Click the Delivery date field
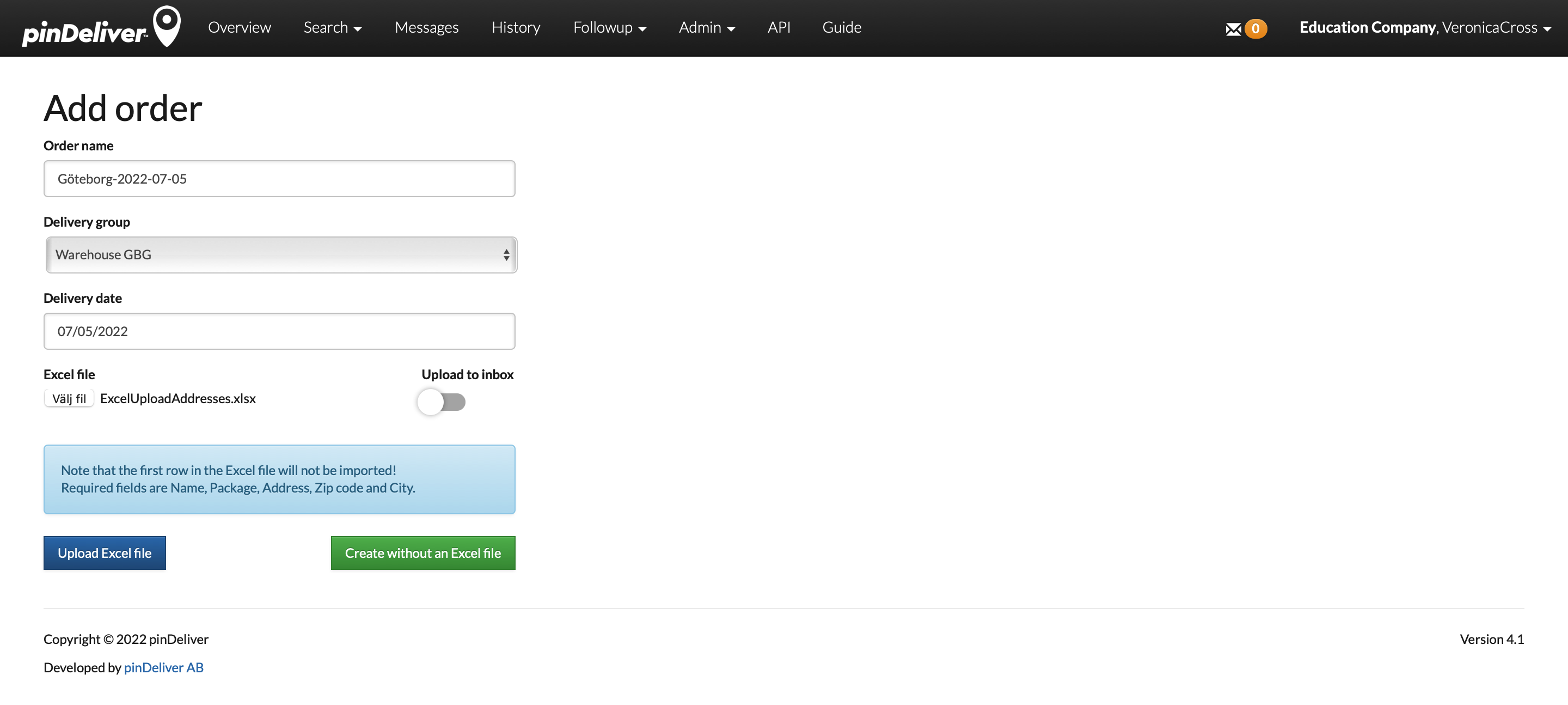This screenshot has height=705, width=1568. click(x=279, y=331)
